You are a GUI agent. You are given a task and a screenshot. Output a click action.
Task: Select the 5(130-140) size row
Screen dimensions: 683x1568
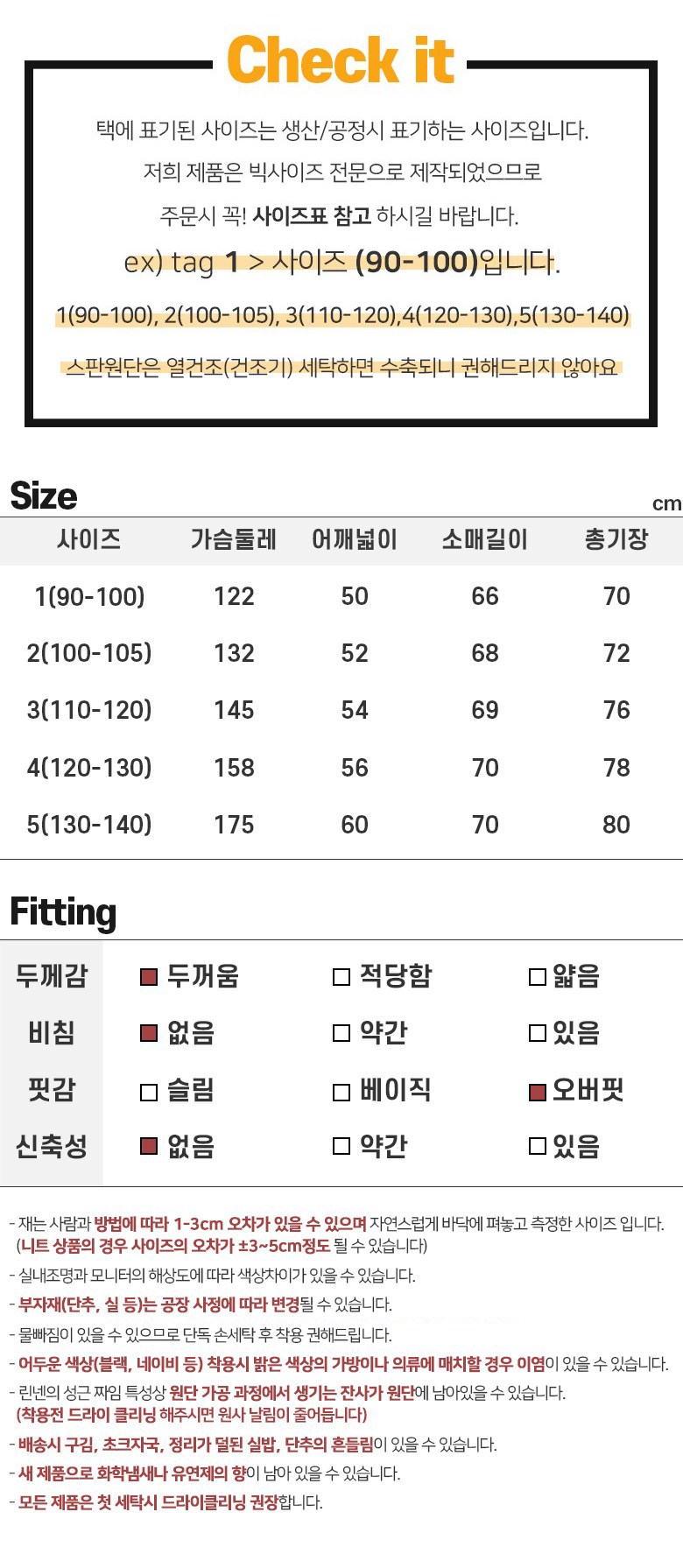341,825
